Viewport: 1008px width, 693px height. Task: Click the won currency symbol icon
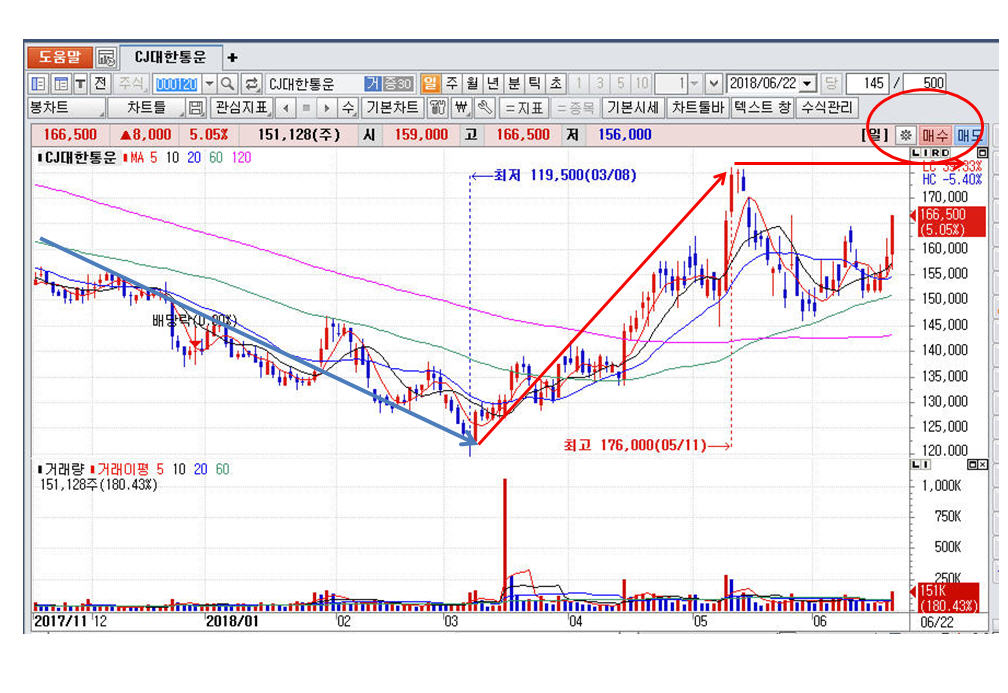pyautogui.click(x=462, y=107)
